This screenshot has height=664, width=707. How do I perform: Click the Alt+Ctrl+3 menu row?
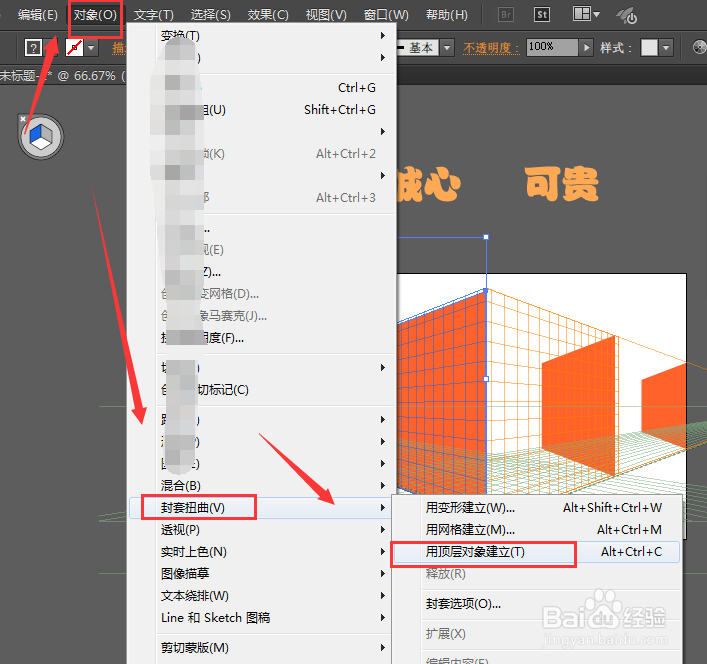click(x=262, y=197)
